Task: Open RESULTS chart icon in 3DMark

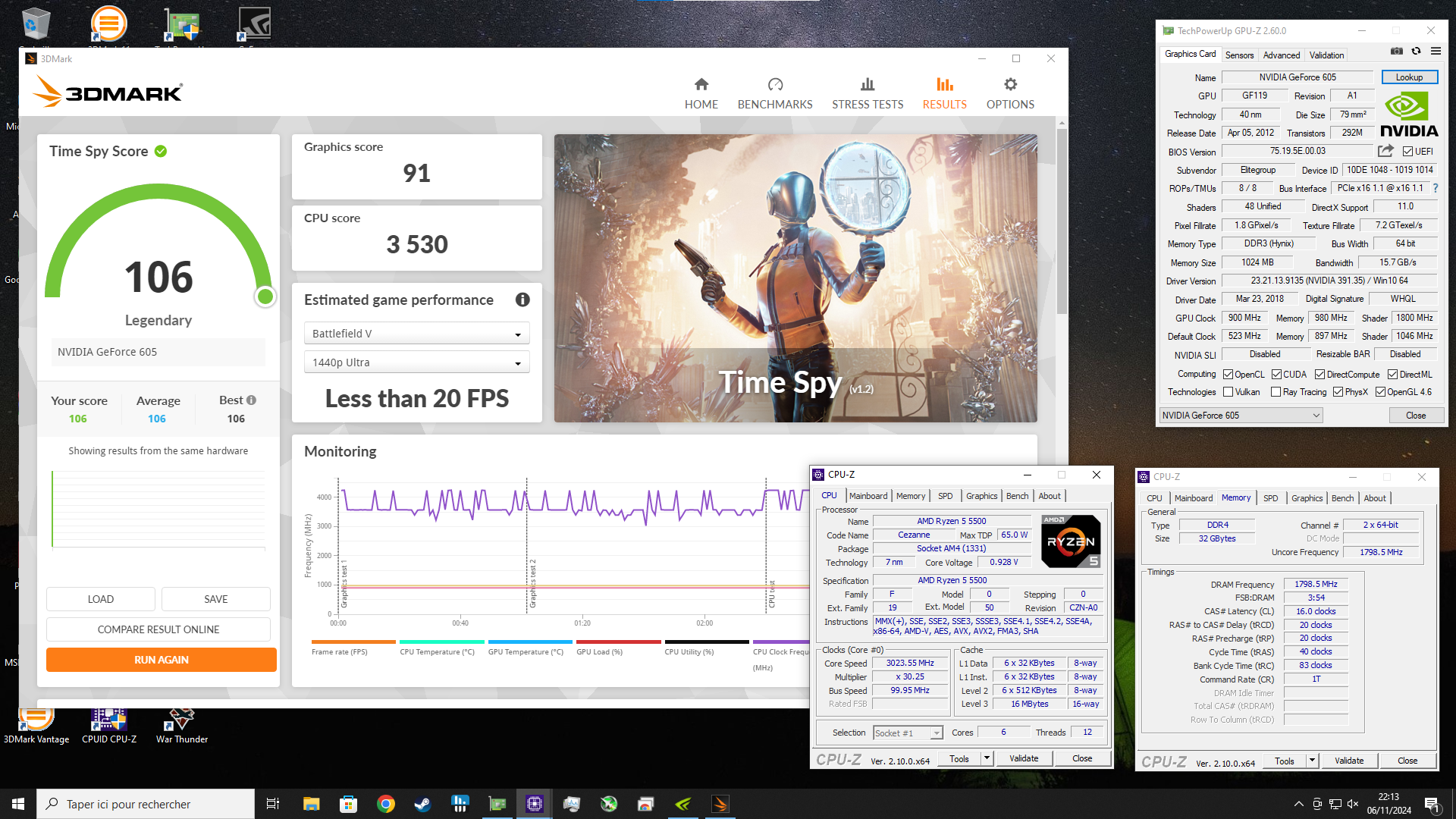Action: [945, 84]
